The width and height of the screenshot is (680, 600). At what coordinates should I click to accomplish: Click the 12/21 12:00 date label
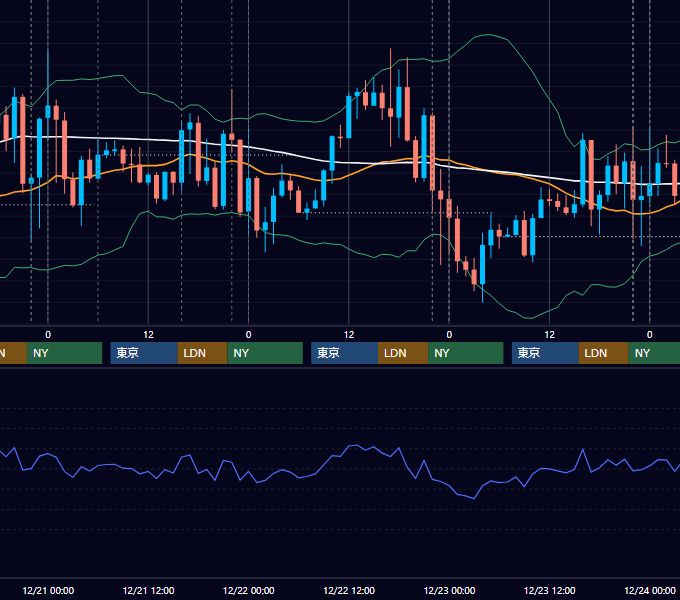tap(148, 590)
